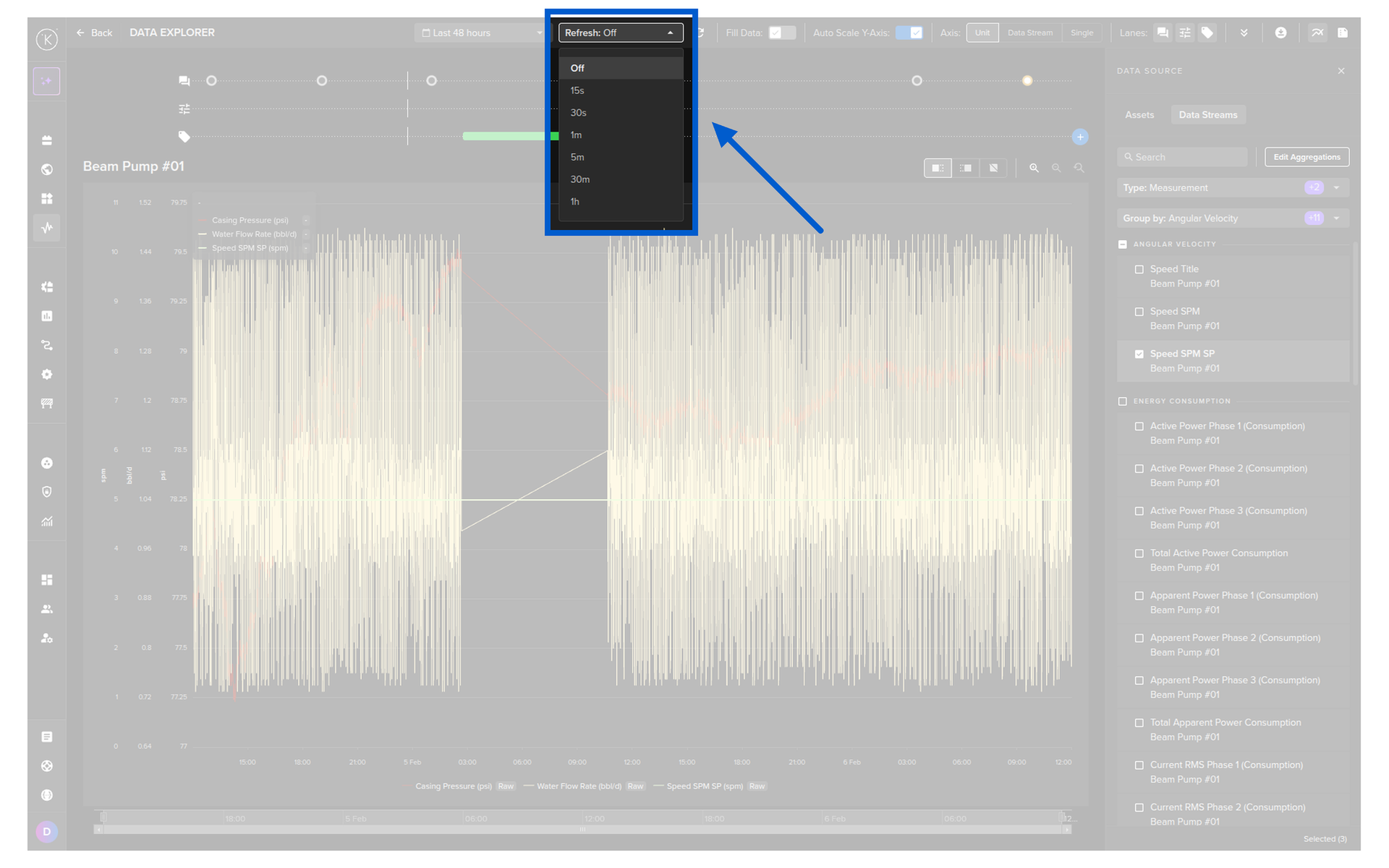Toggle Auto Scale Y-Axis switch

pos(909,33)
